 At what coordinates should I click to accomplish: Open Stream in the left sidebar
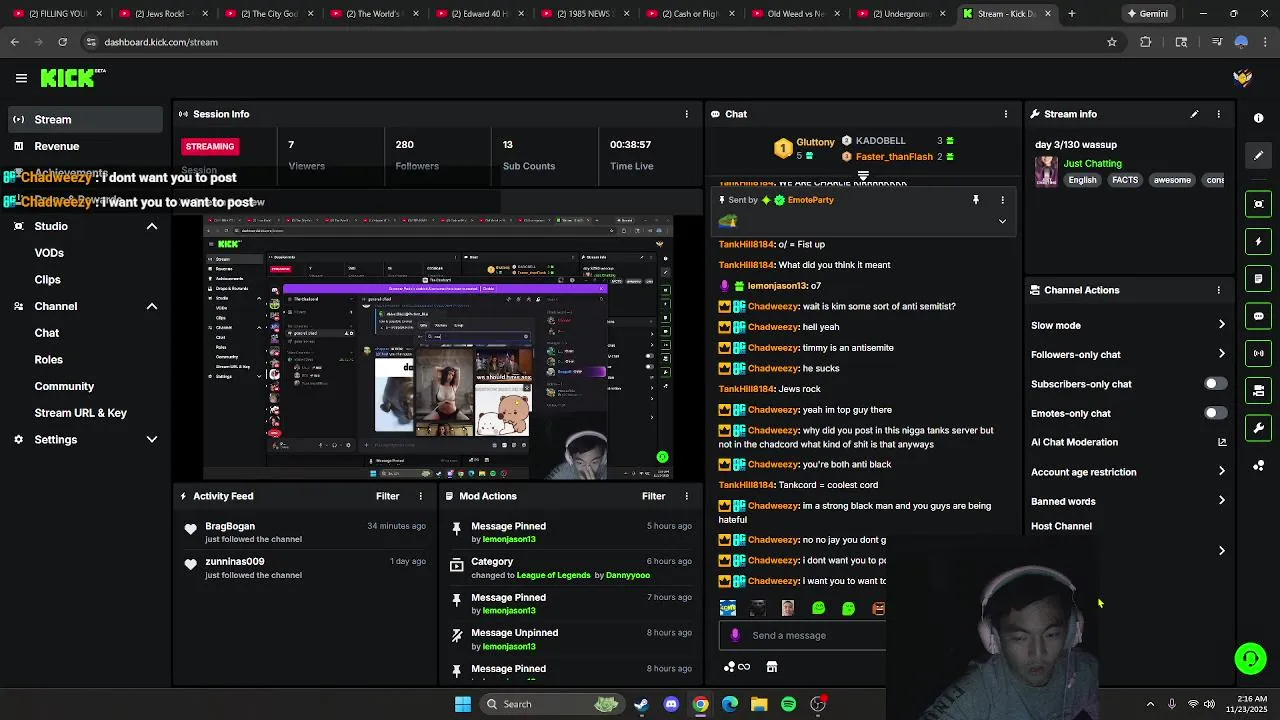point(83,120)
